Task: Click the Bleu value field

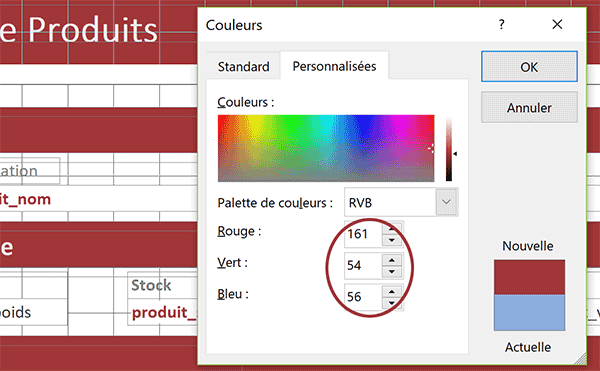Action: [364, 296]
